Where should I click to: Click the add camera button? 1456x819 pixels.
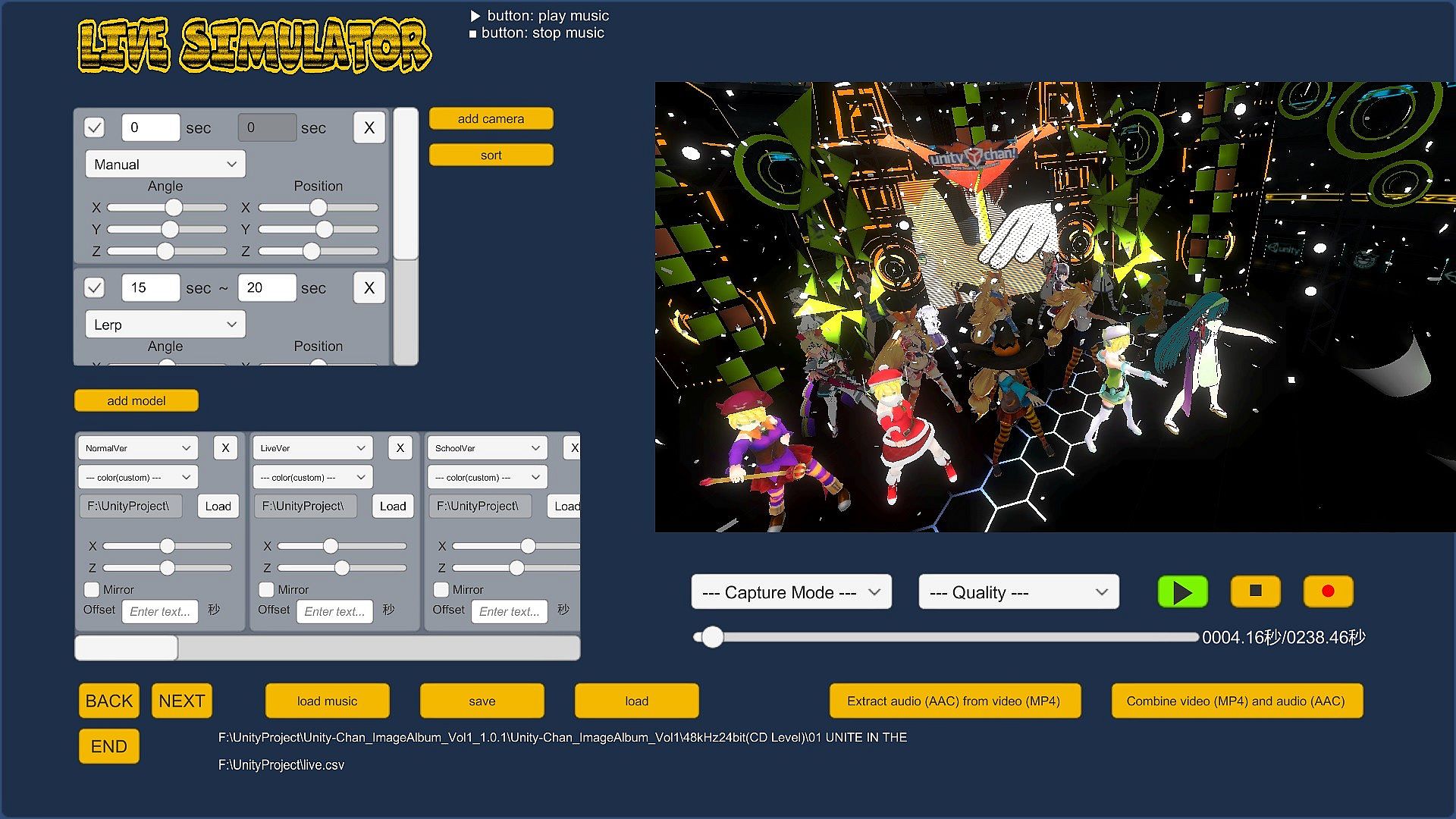click(491, 118)
